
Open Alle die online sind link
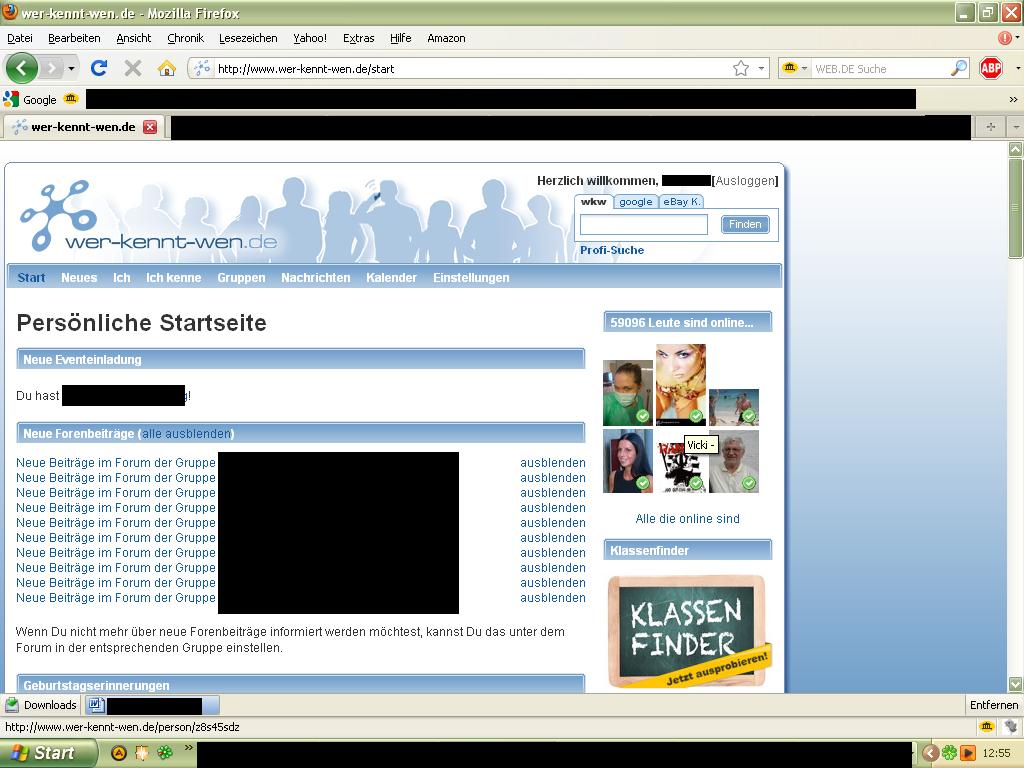tap(688, 519)
